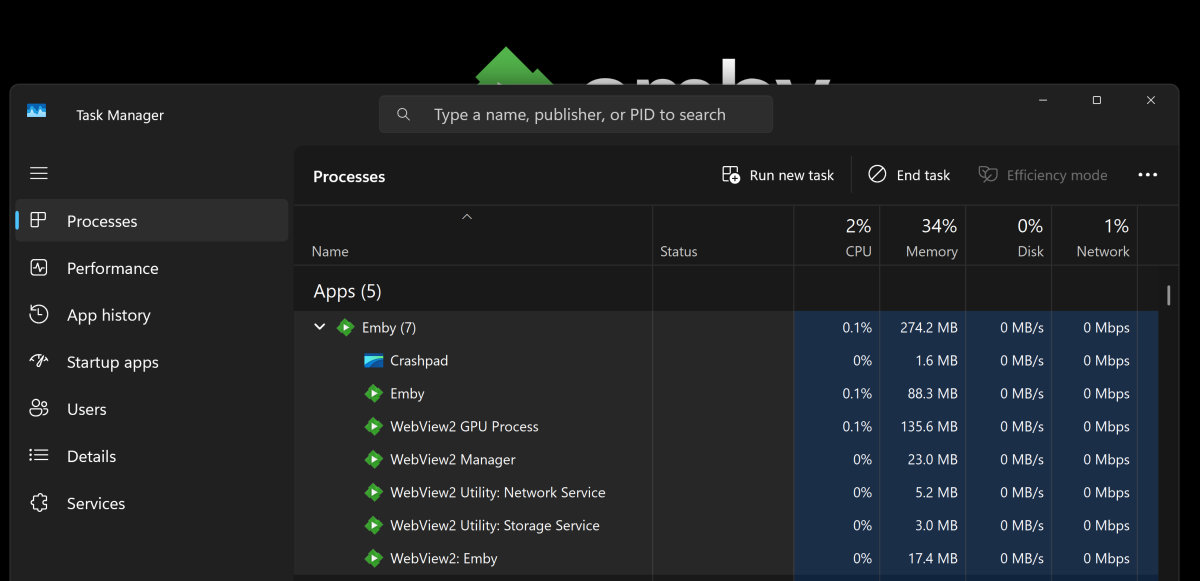Image resolution: width=1200 pixels, height=581 pixels.
Task: Open the Services page
Action: click(96, 503)
